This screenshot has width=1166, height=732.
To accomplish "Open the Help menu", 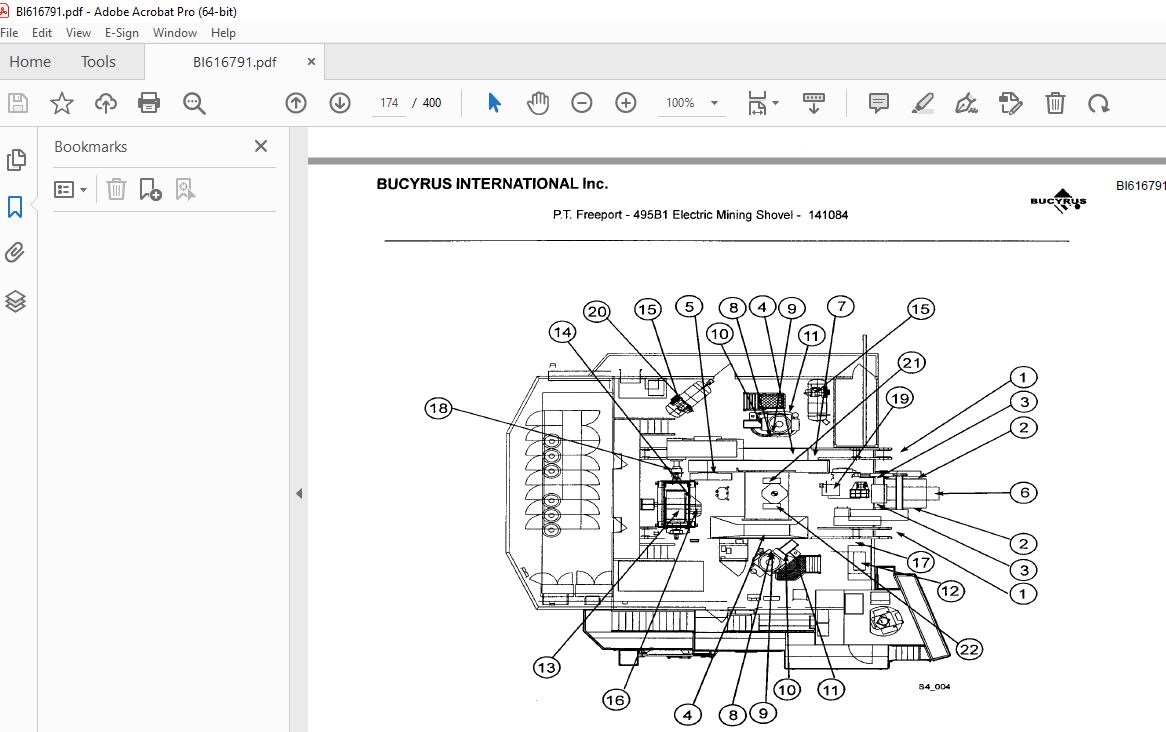I will point(223,33).
